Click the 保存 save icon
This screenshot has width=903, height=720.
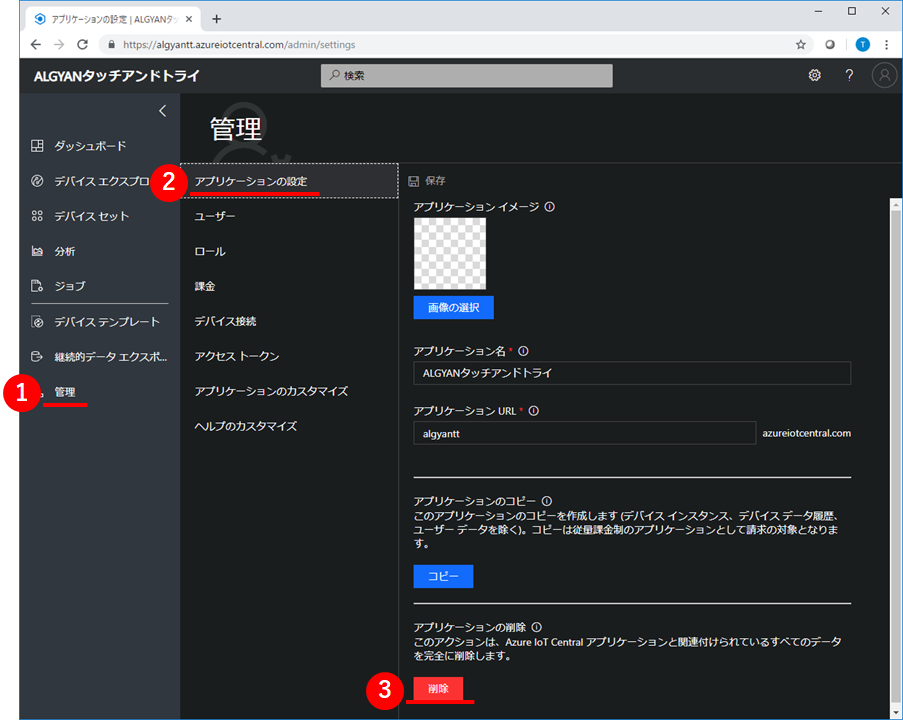pyautogui.click(x=413, y=181)
